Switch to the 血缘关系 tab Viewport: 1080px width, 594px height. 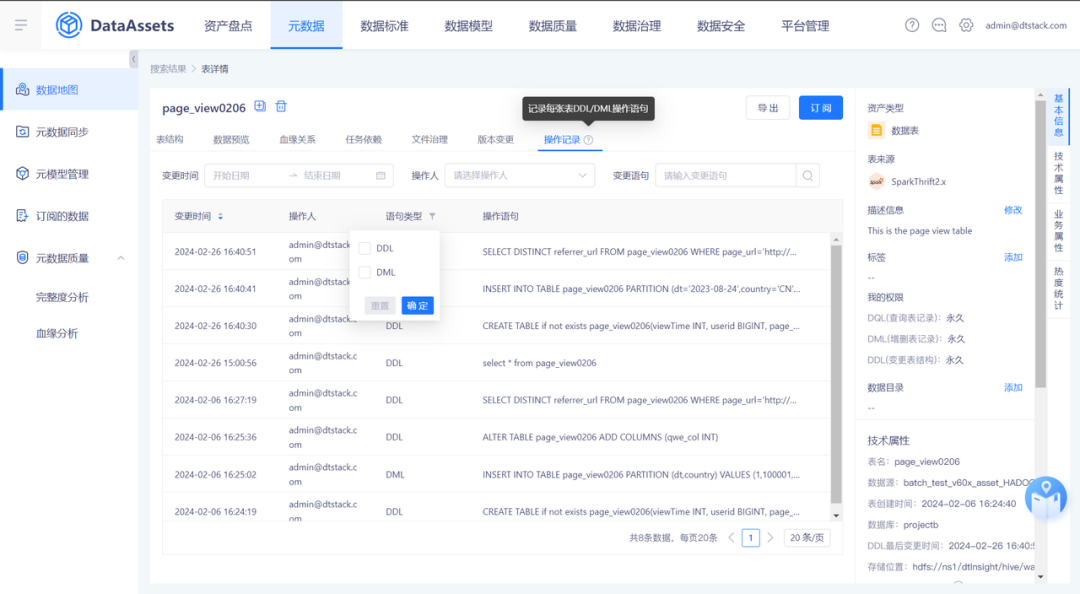click(x=297, y=140)
